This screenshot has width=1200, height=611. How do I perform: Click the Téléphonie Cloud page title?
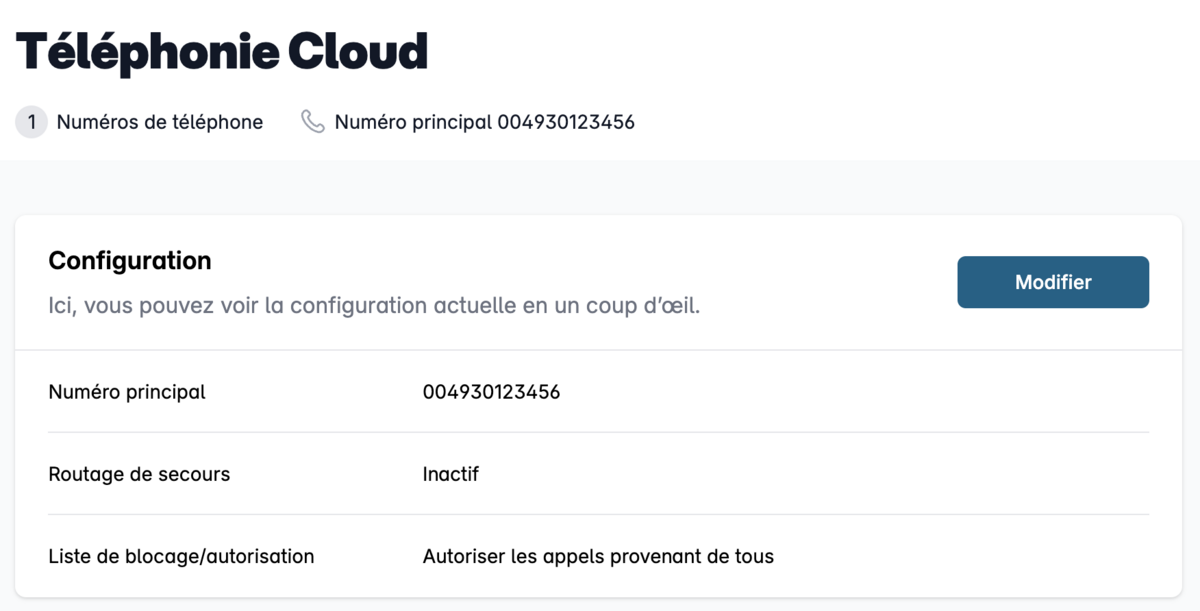click(x=222, y=52)
